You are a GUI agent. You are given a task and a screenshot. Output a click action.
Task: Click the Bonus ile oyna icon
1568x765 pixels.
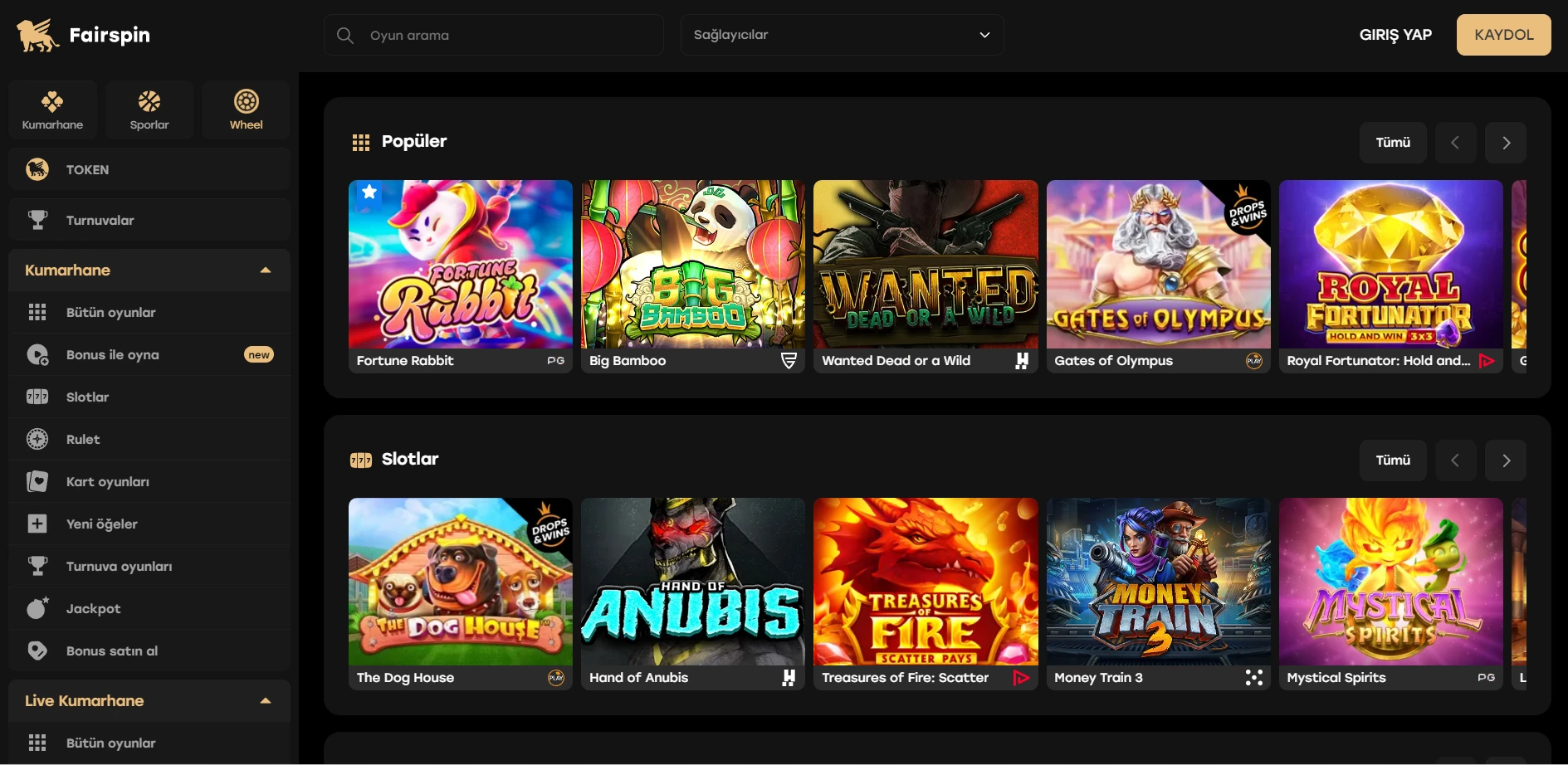pyautogui.click(x=37, y=354)
